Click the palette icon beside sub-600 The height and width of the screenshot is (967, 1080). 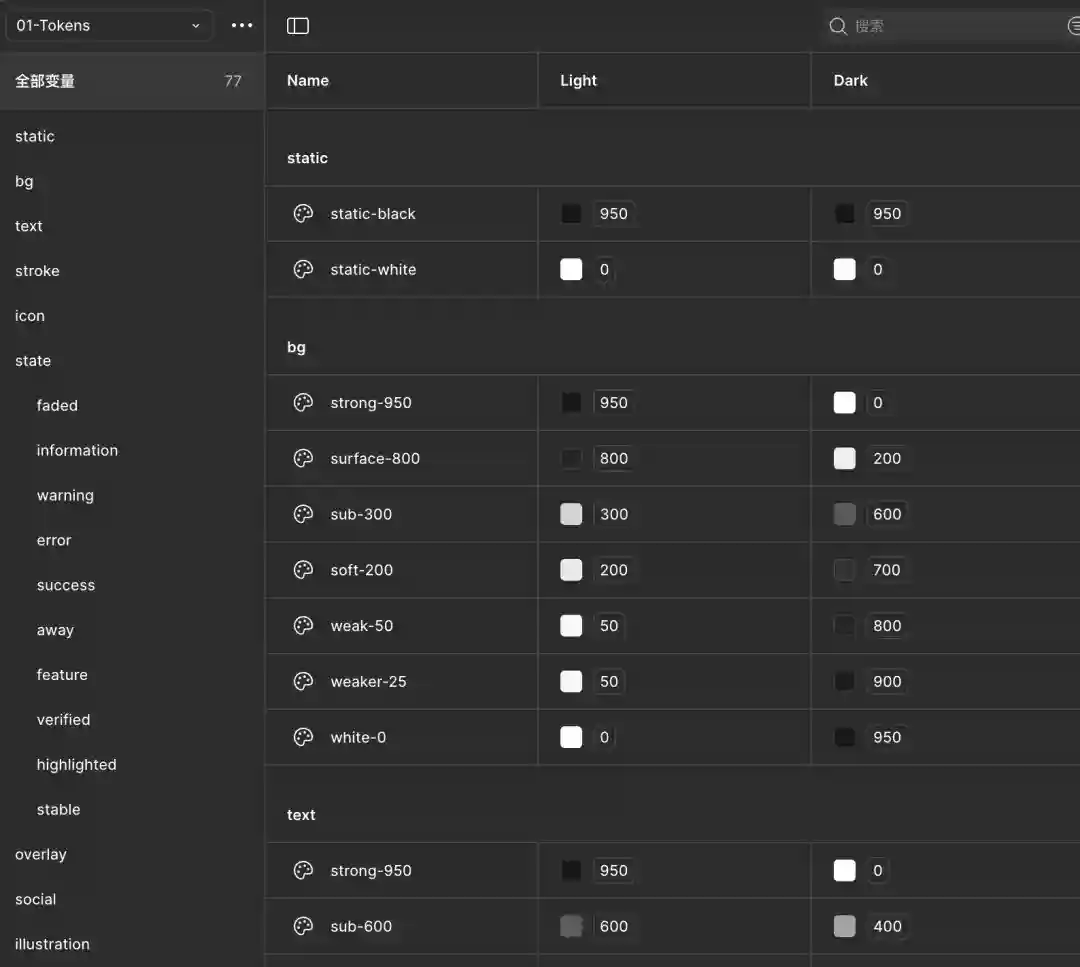303,926
